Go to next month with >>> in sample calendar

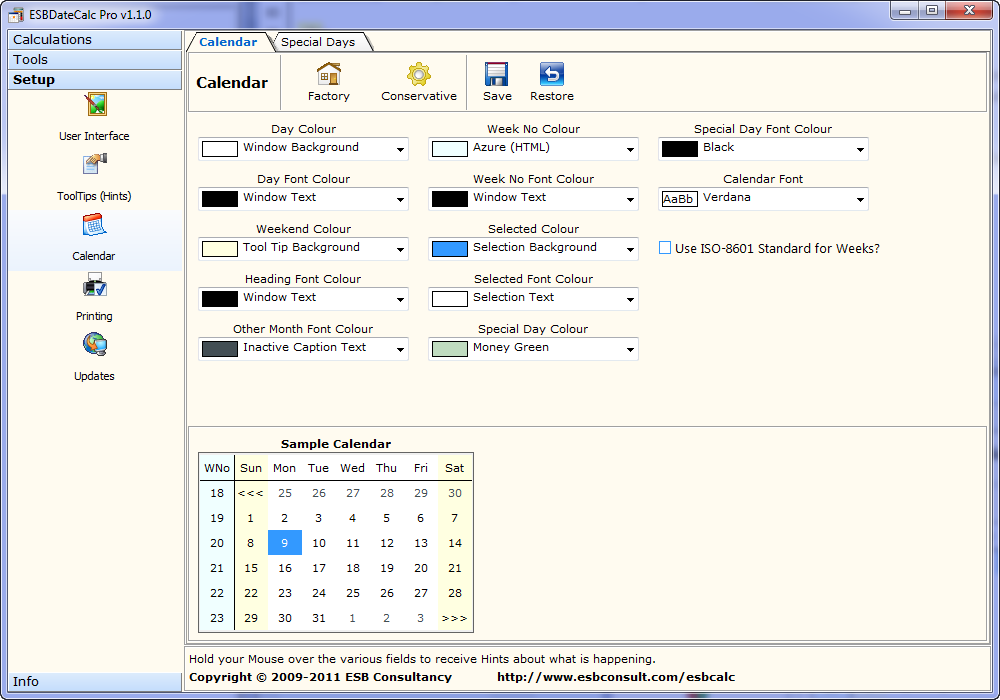pyautogui.click(x=455, y=618)
